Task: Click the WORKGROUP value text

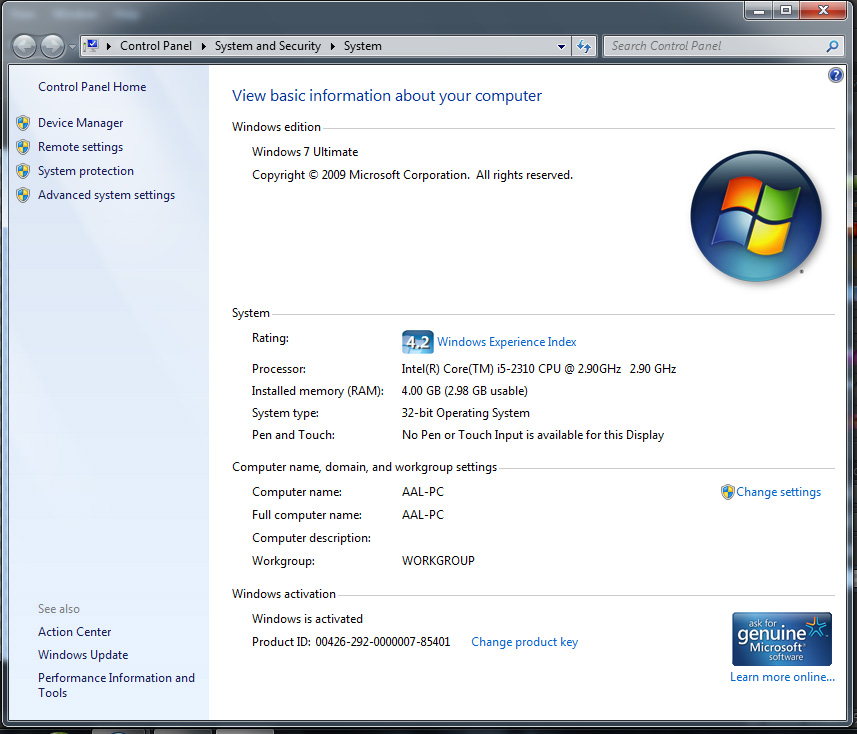Action: coord(438,561)
